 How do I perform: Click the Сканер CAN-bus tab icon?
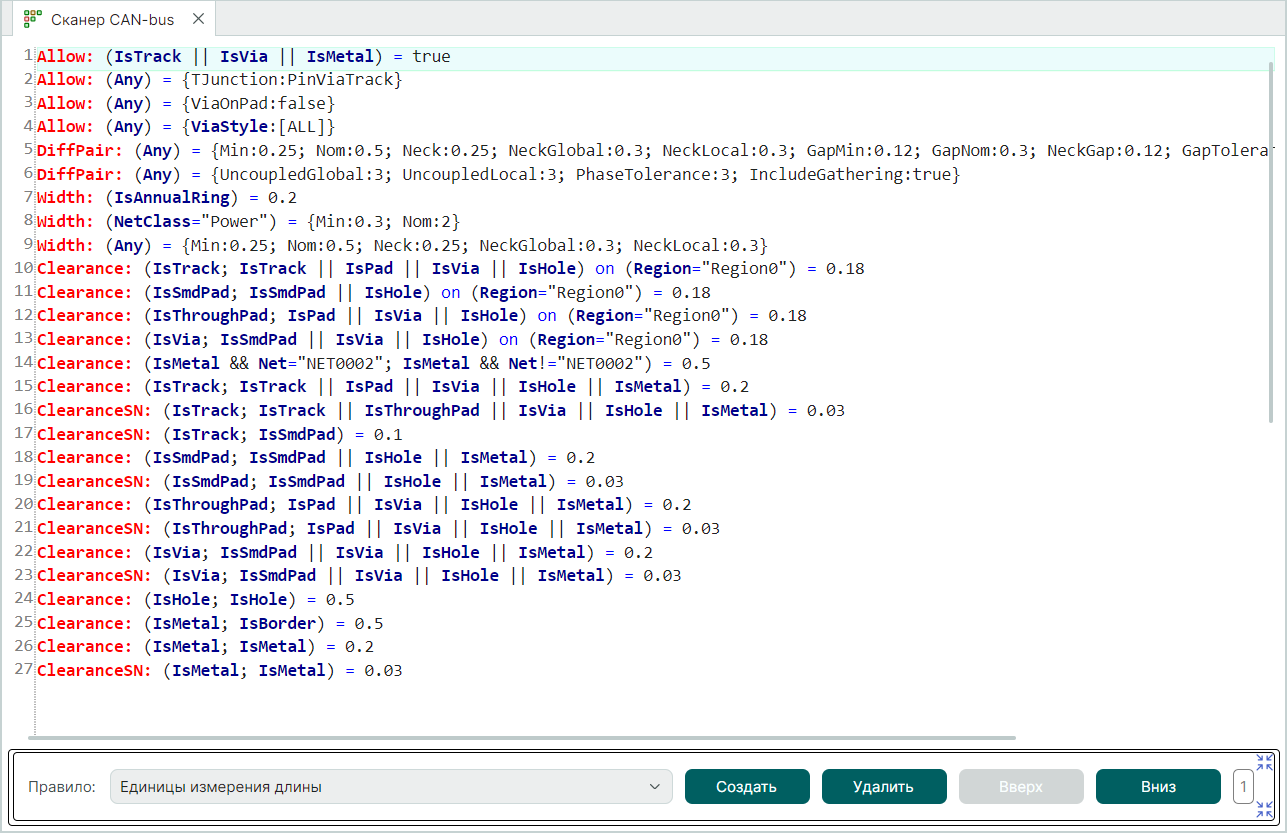tap(33, 18)
